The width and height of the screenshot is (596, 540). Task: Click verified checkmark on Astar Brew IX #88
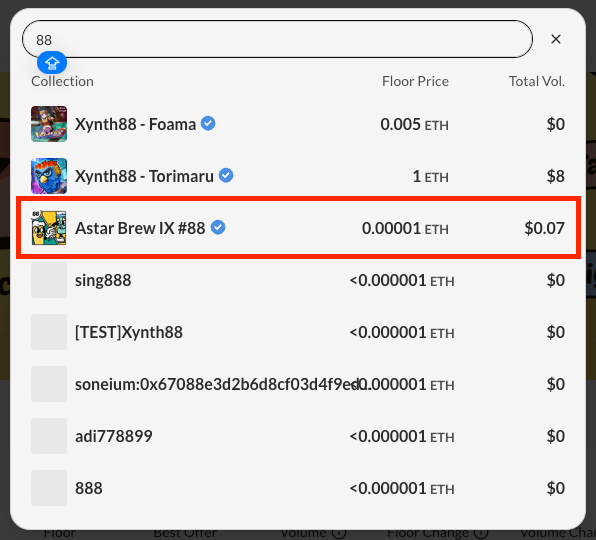point(218,227)
